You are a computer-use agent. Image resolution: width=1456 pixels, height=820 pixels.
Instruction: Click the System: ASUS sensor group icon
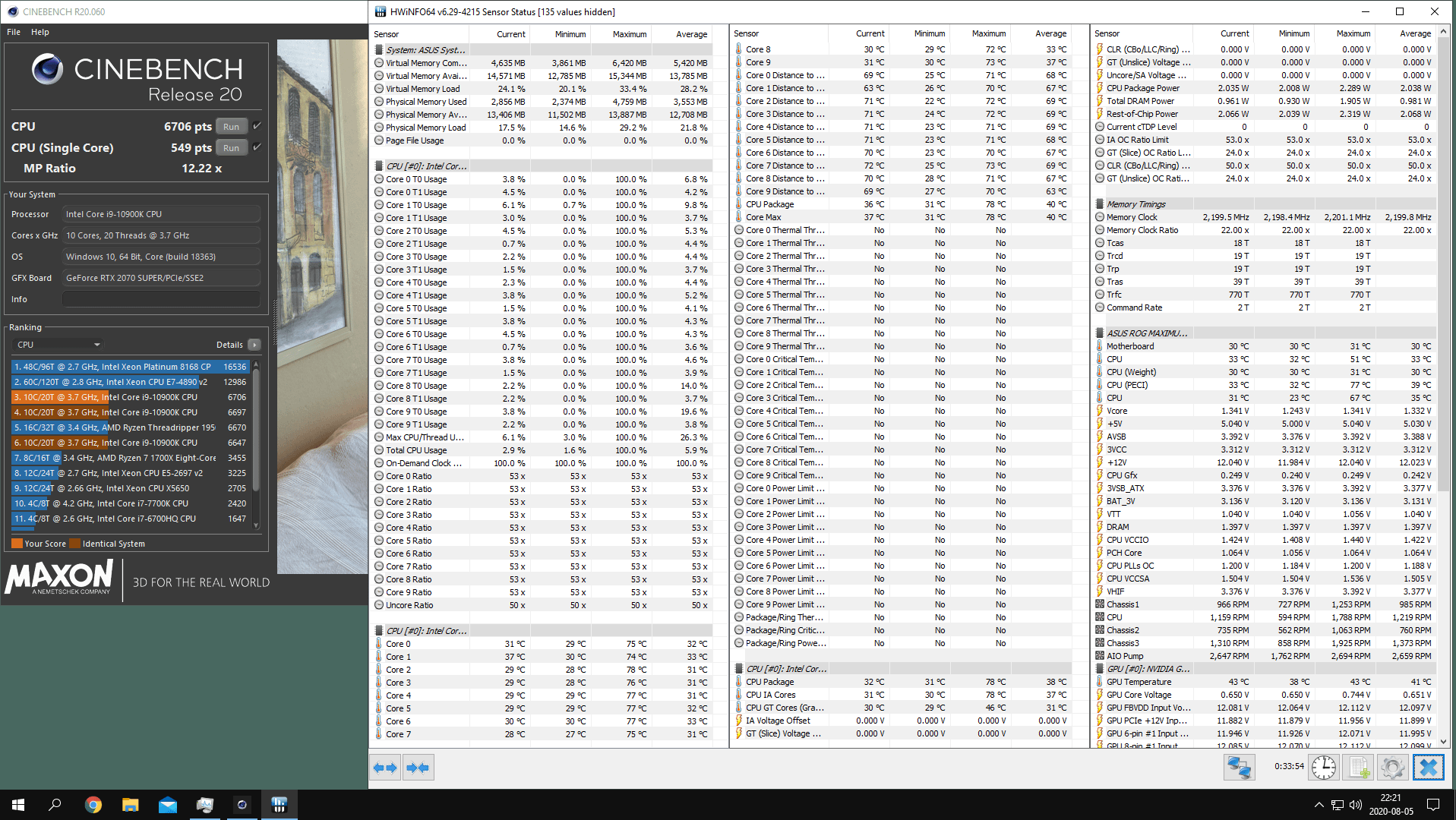pyautogui.click(x=379, y=50)
